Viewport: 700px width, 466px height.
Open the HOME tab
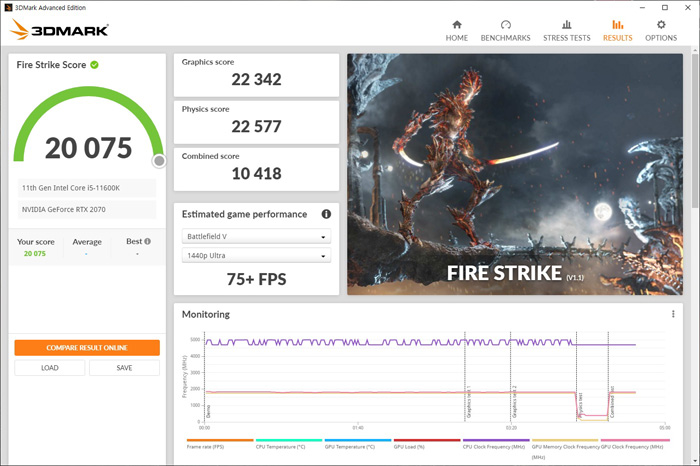click(x=456, y=31)
